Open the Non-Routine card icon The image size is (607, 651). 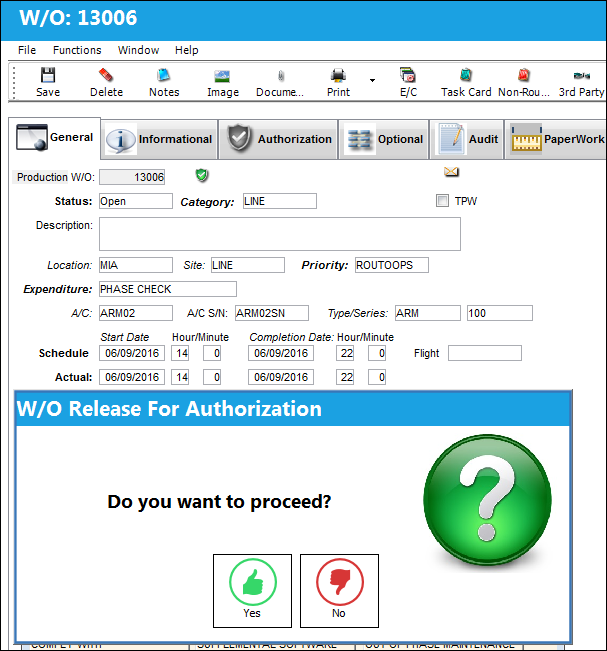tap(524, 75)
